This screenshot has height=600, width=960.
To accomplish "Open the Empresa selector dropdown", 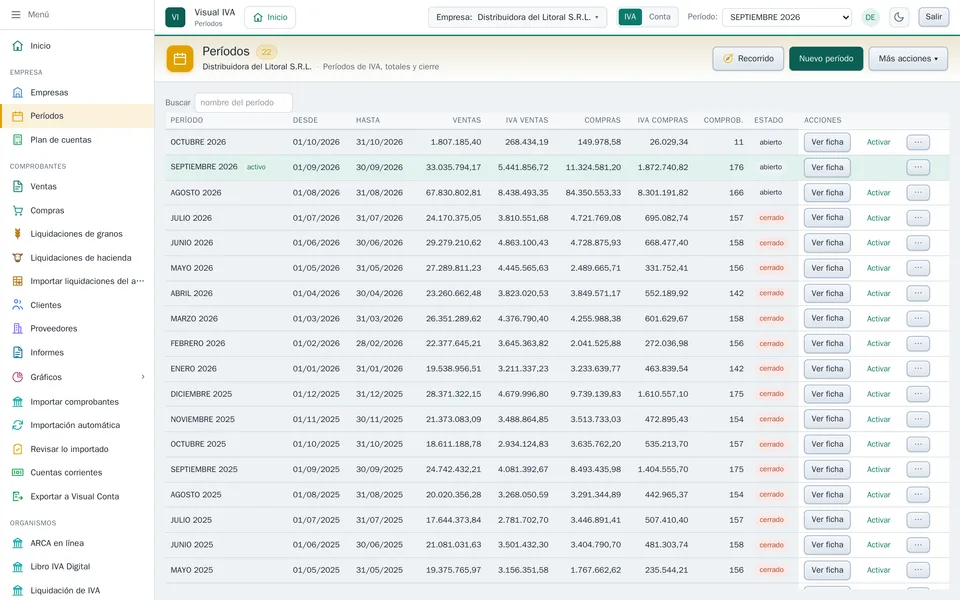I will pyautogui.click(x=517, y=17).
